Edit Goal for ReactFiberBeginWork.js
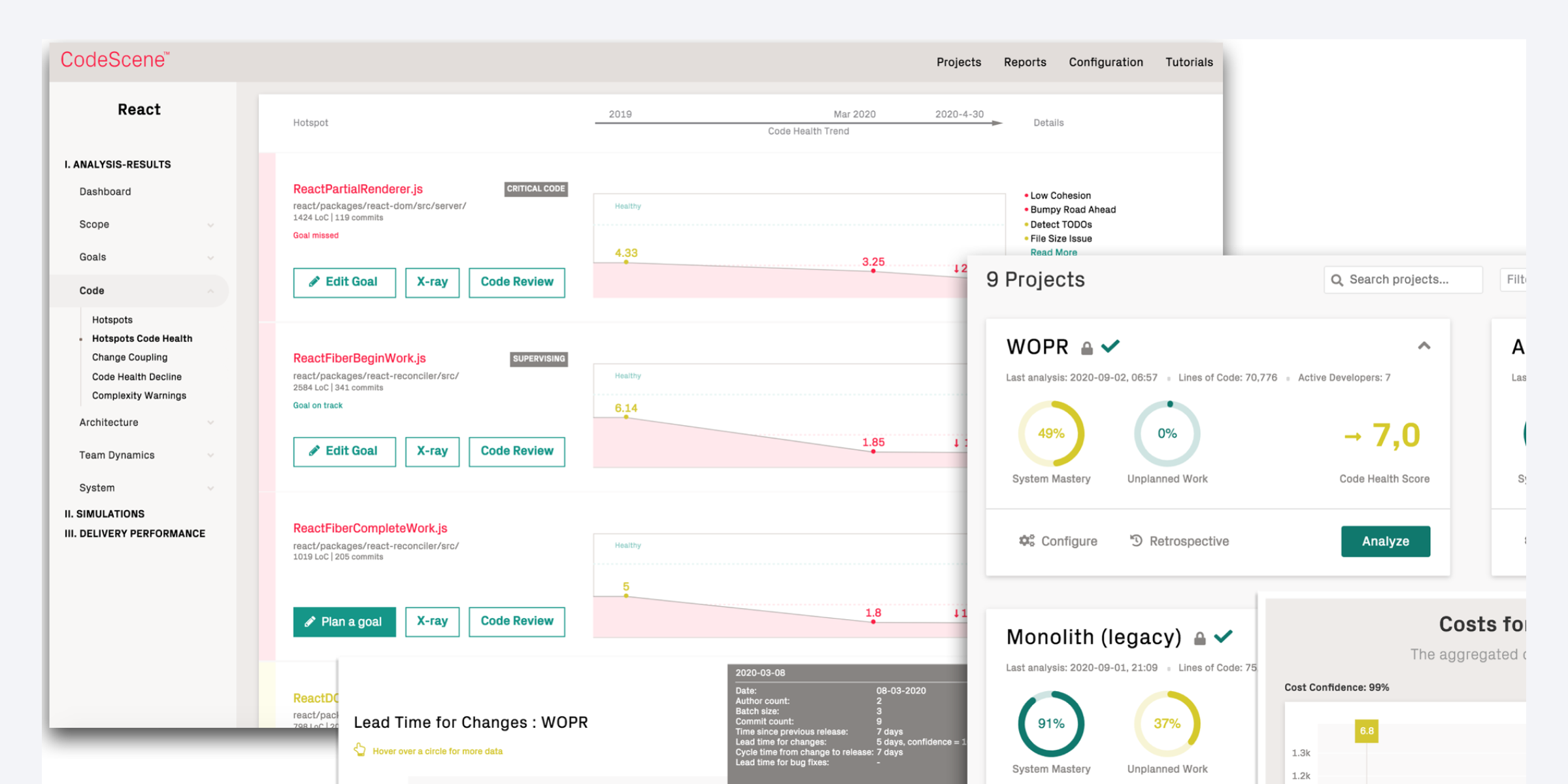1568x784 pixels. tap(344, 451)
